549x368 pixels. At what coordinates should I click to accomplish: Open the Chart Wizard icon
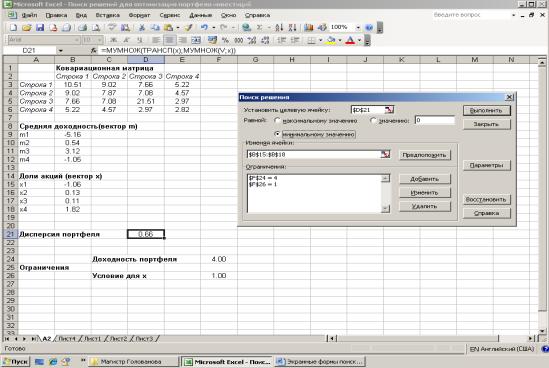(308, 27)
